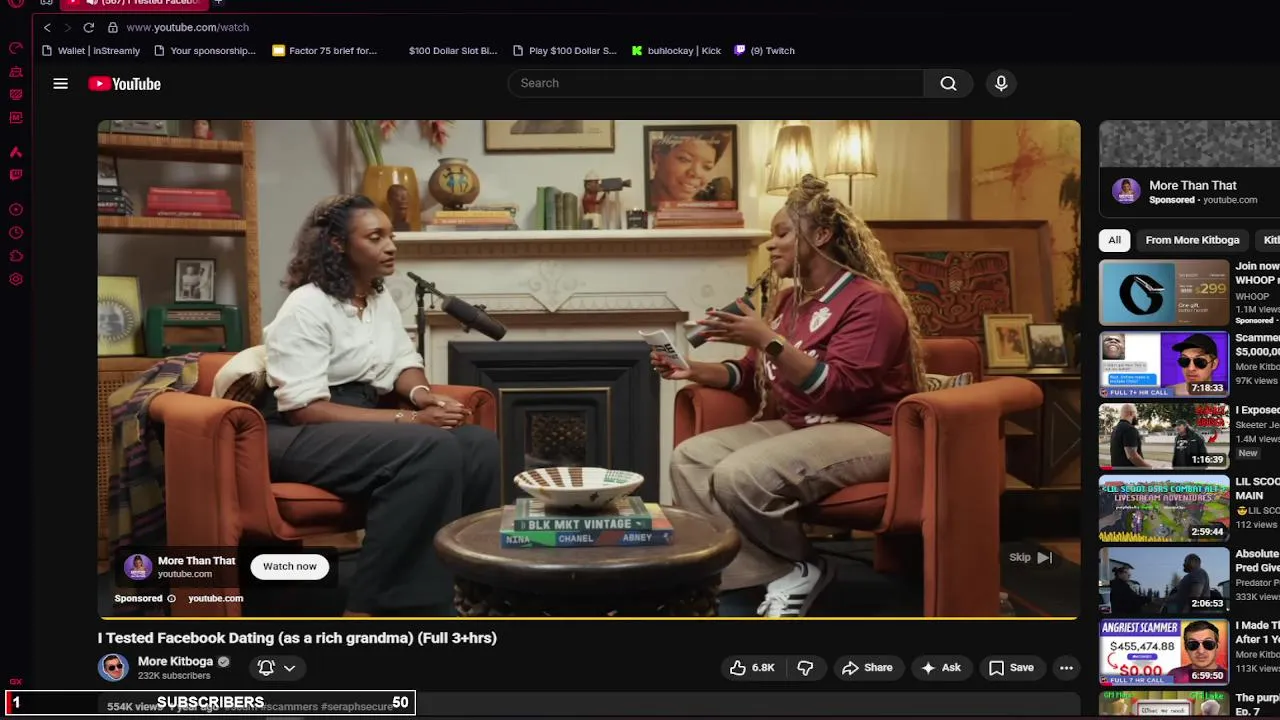Click into the YouTube search field
This screenshot has width=1280, height=720.
click(716, 83)
